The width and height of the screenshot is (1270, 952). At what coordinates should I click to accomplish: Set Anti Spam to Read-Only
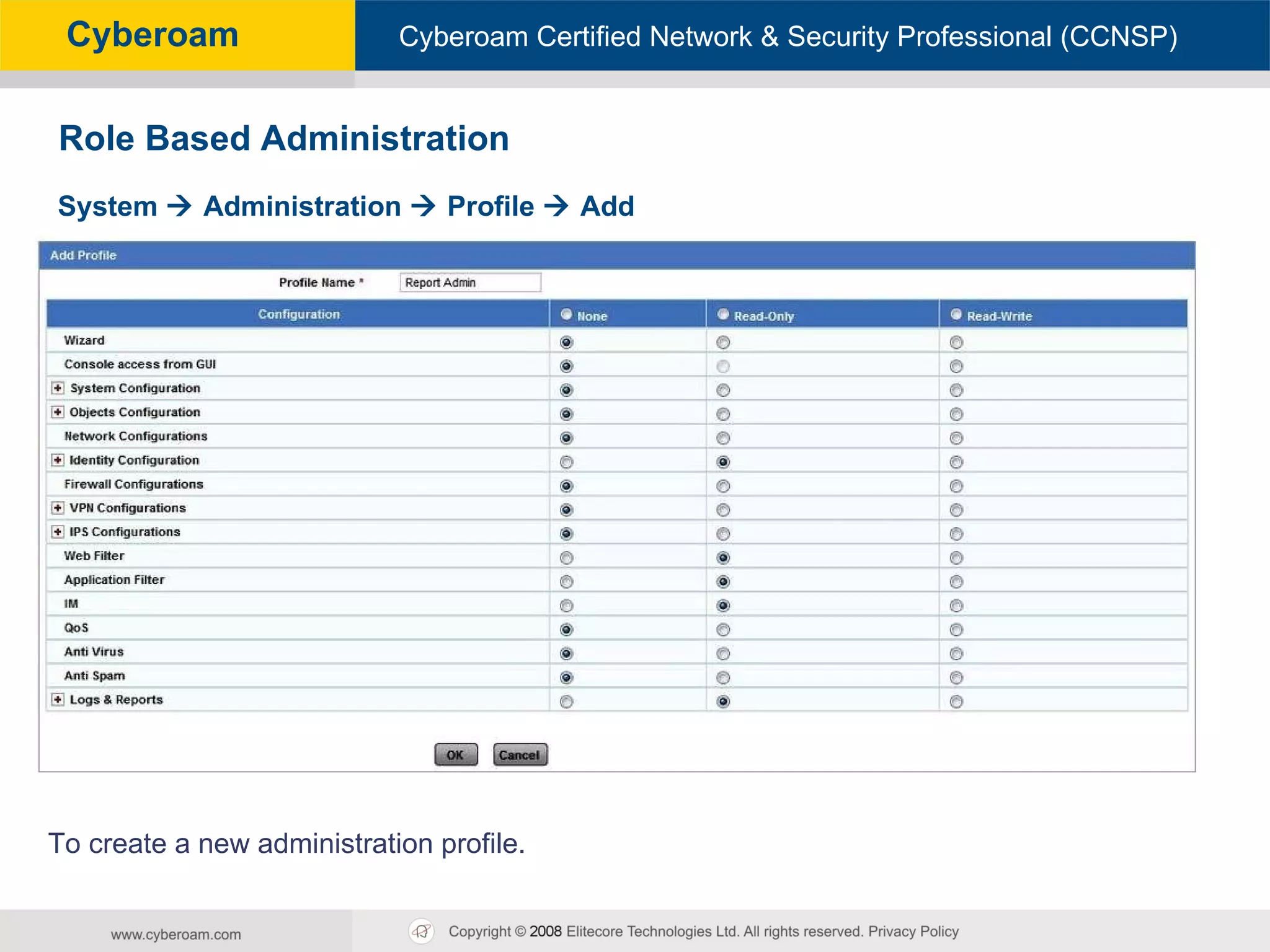point(723,677)
